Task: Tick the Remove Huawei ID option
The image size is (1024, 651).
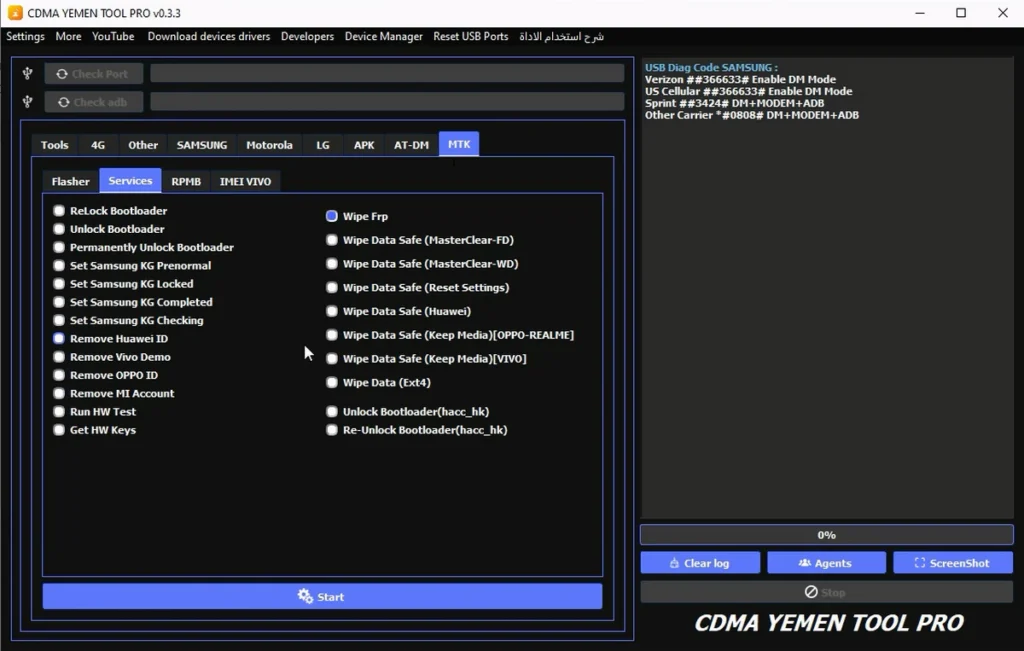Action: pyautogui.click(x=59, y=339)
